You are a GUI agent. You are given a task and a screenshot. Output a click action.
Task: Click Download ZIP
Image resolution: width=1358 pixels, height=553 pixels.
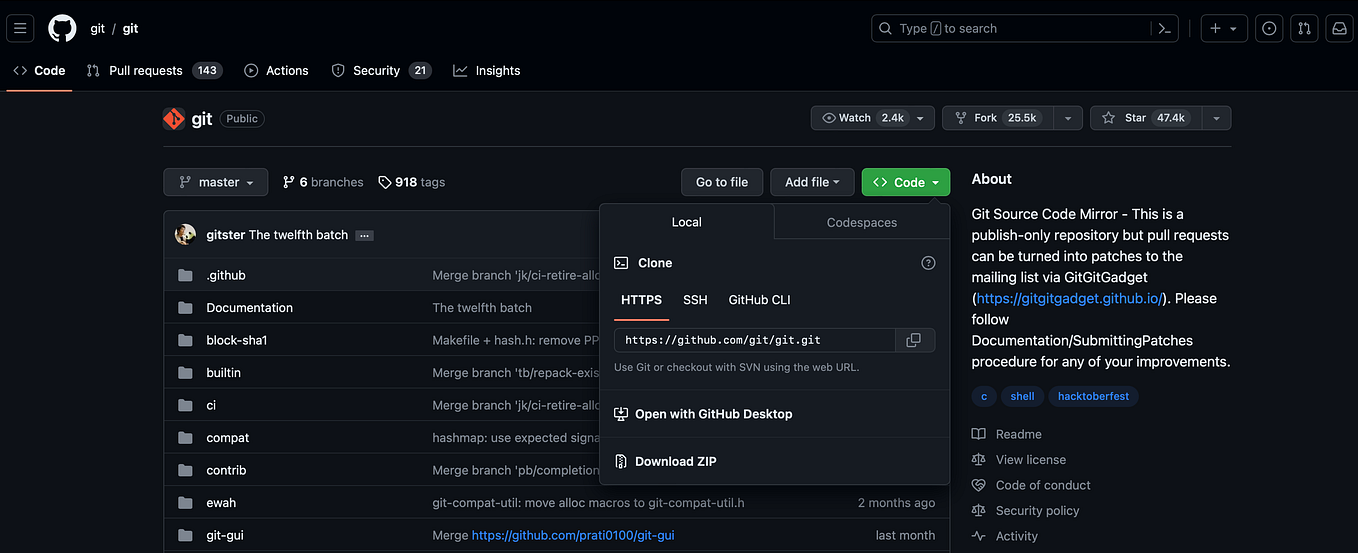click(676, 461)
